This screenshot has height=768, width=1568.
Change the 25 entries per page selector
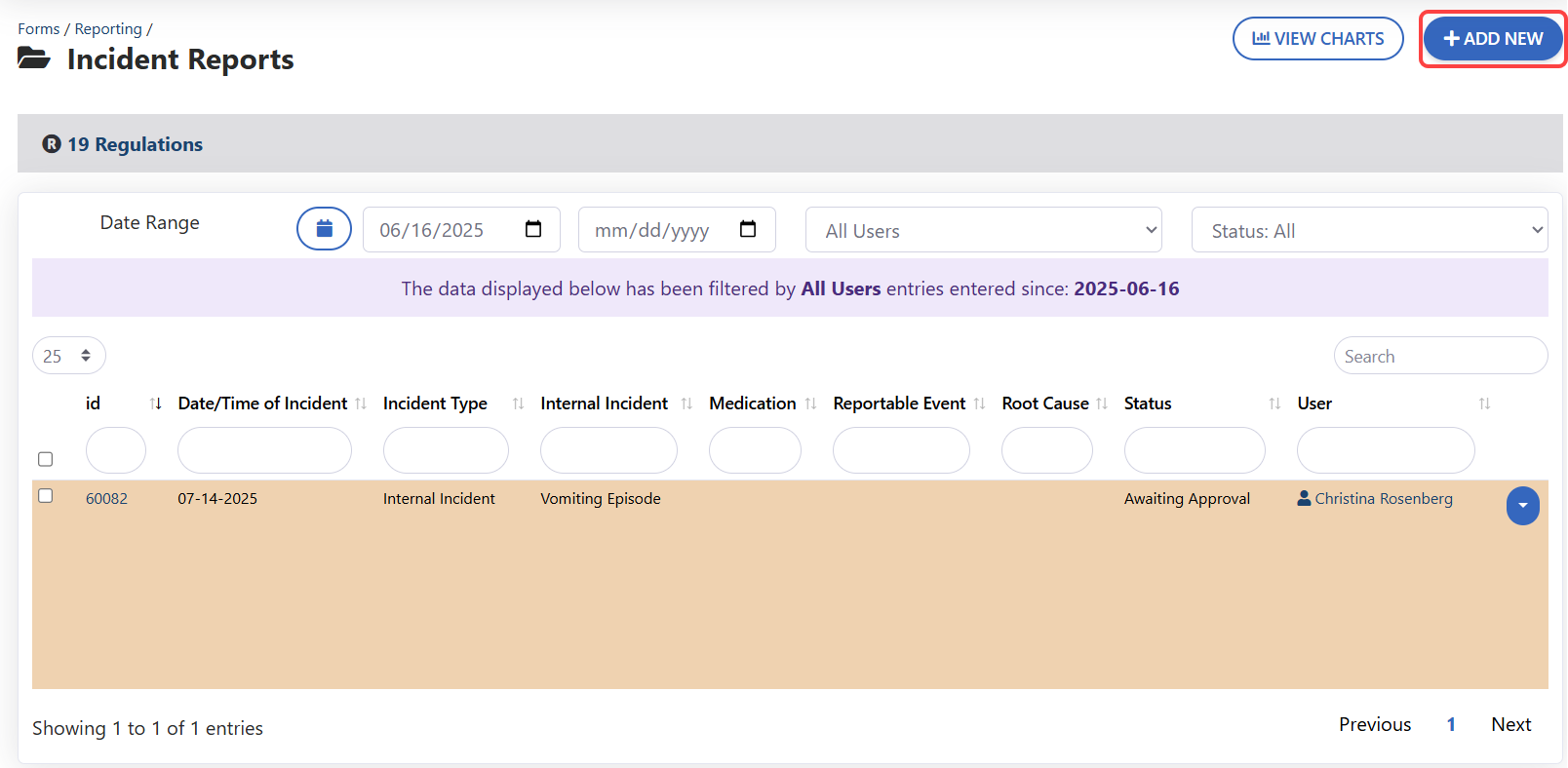68,356
